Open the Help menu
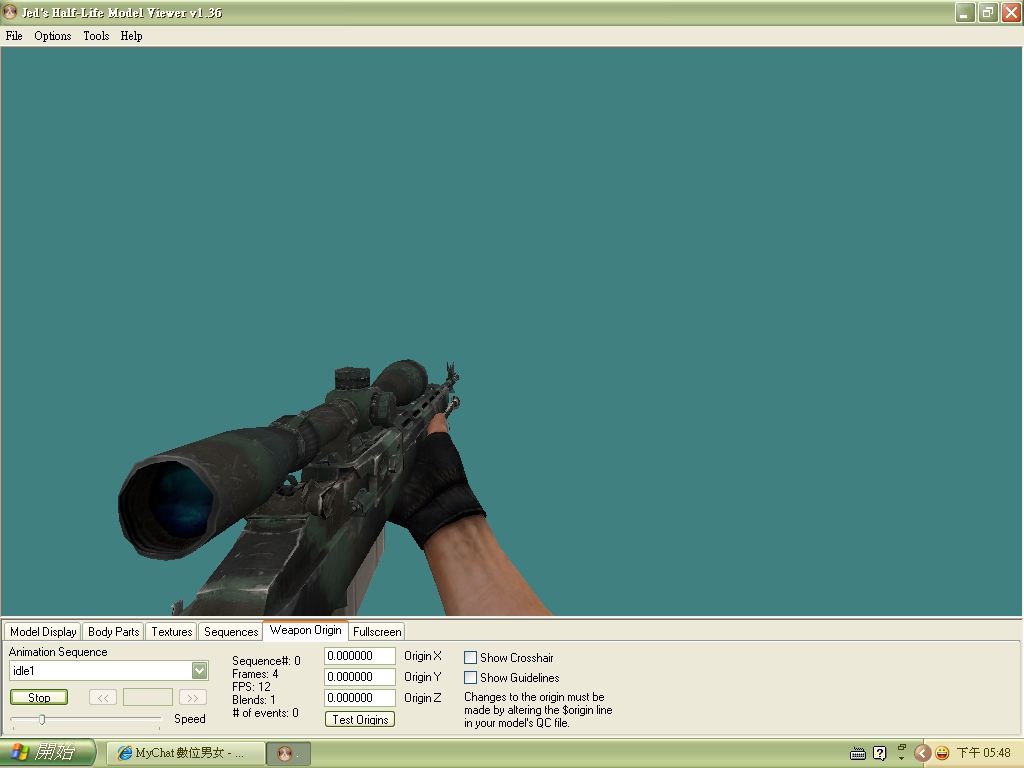The image size is (1024, 768). [x=131, y=36]
